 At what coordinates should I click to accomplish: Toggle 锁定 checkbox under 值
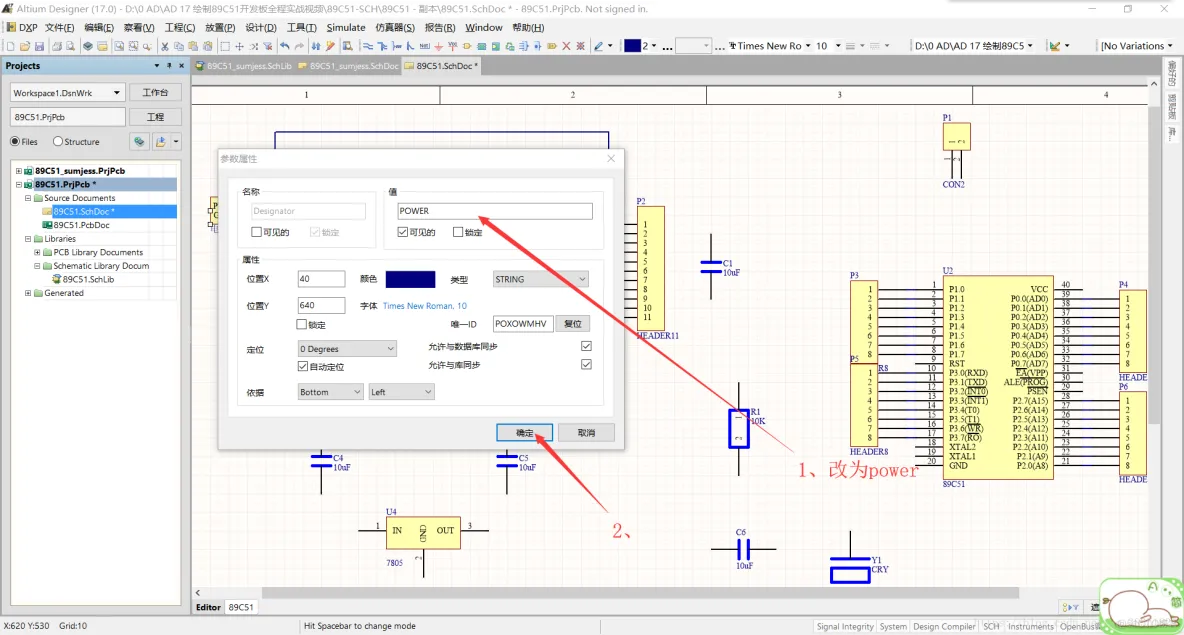(458, 232)
